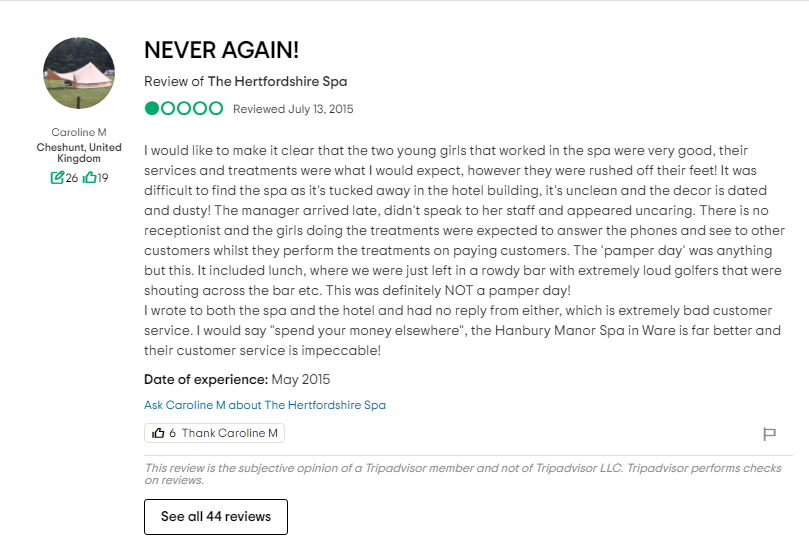This screenshot has height=555, width=809.
Task: Click Cheshunt, United Kingdom location text
Action: [79, 153]
